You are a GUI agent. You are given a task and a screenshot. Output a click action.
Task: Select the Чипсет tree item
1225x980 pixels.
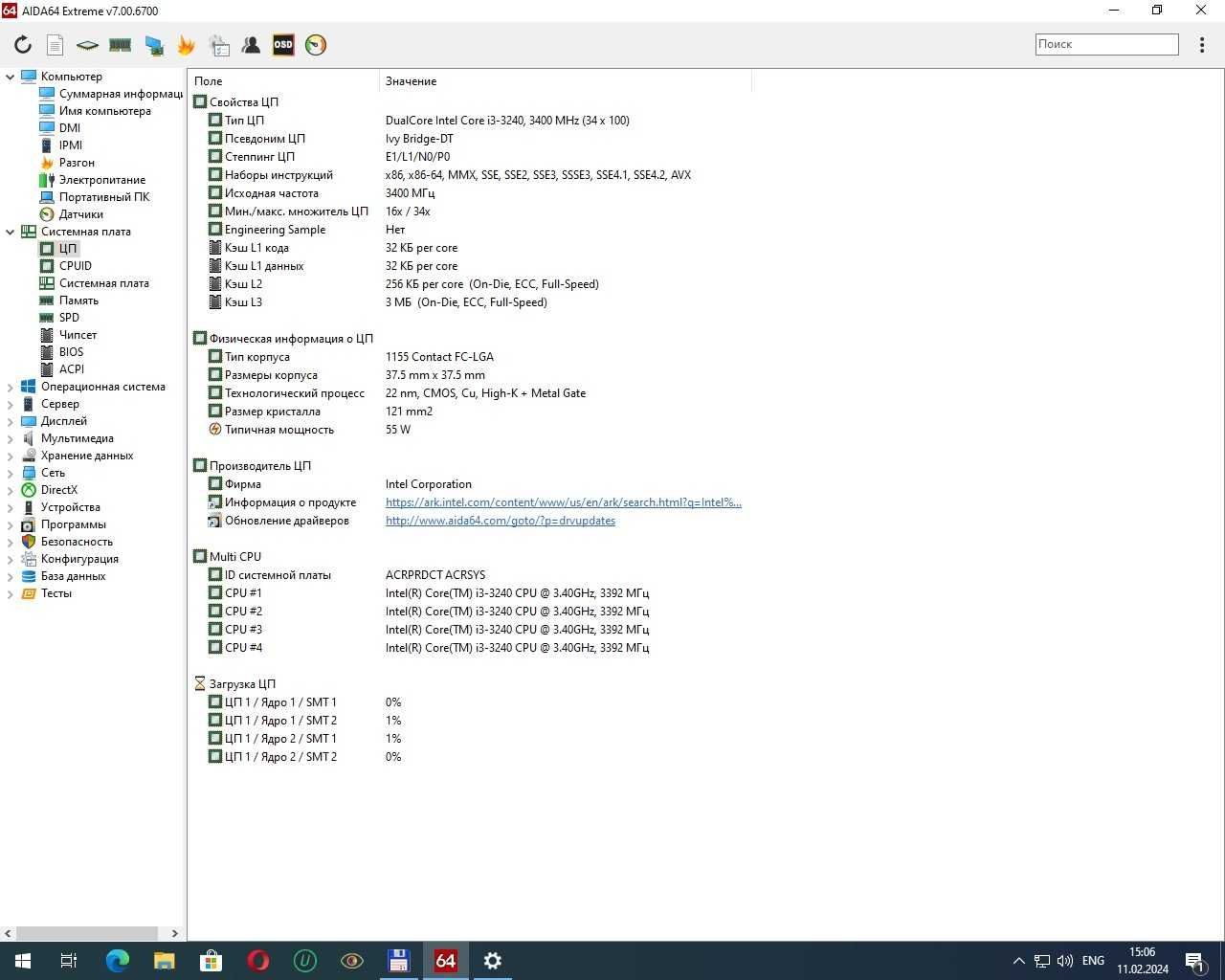tap(78, 335)
